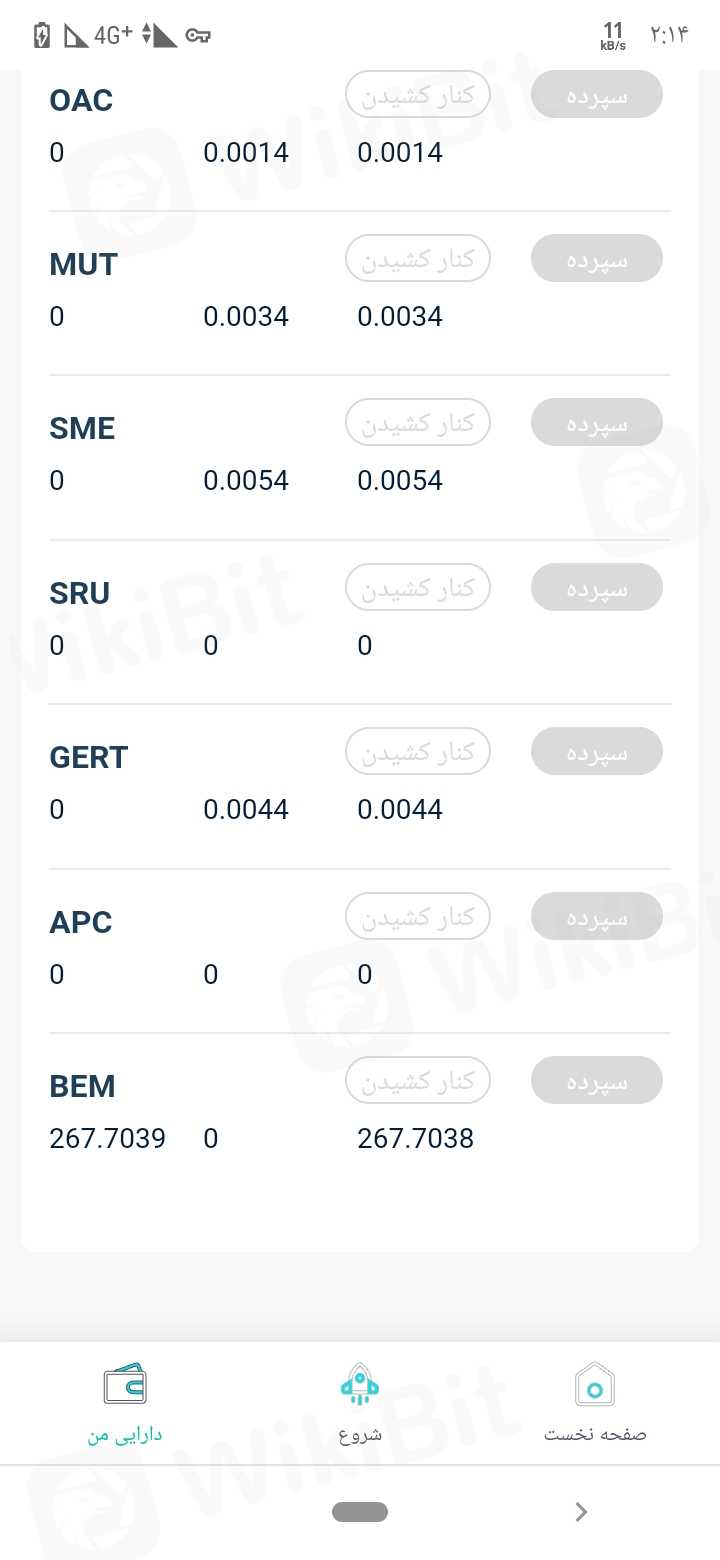Image resolution: width=720 pixels, height=1560 pixels.
Task: Open the wallet icon for My Assets
Action: (125, 1385)
